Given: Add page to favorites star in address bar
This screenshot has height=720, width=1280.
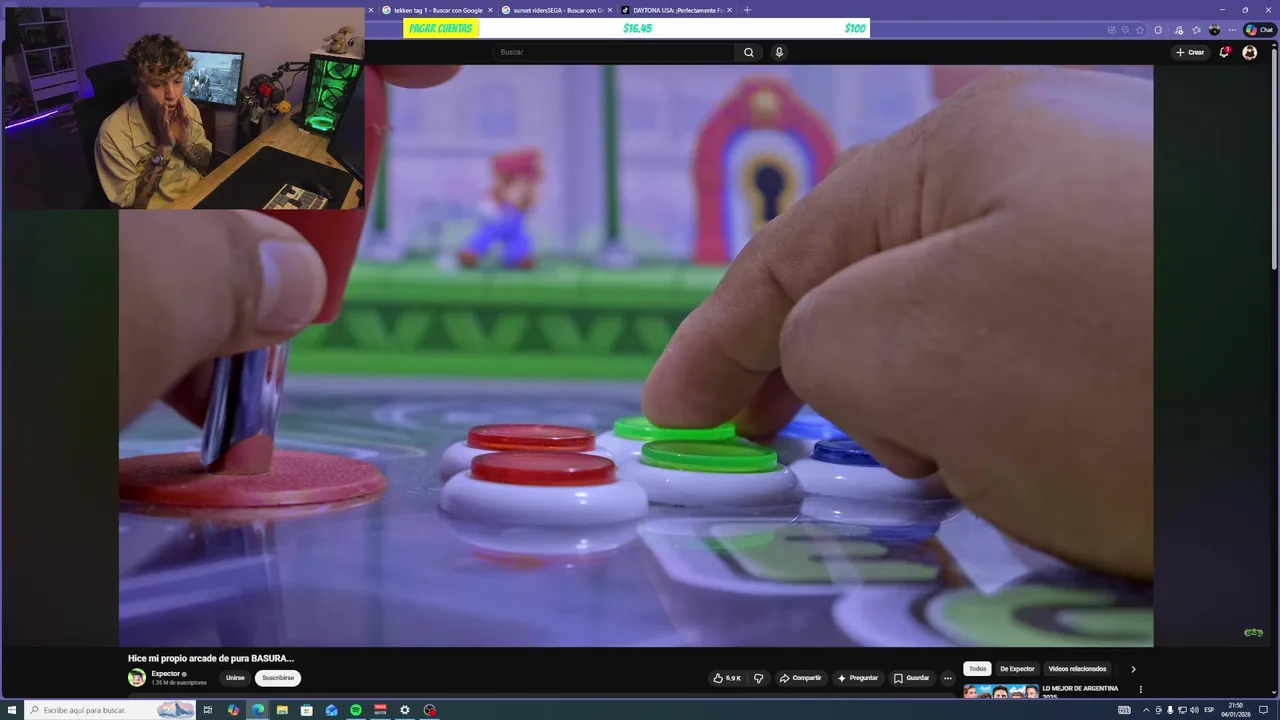Looking at the screenshot, I should click(1140, 30).
